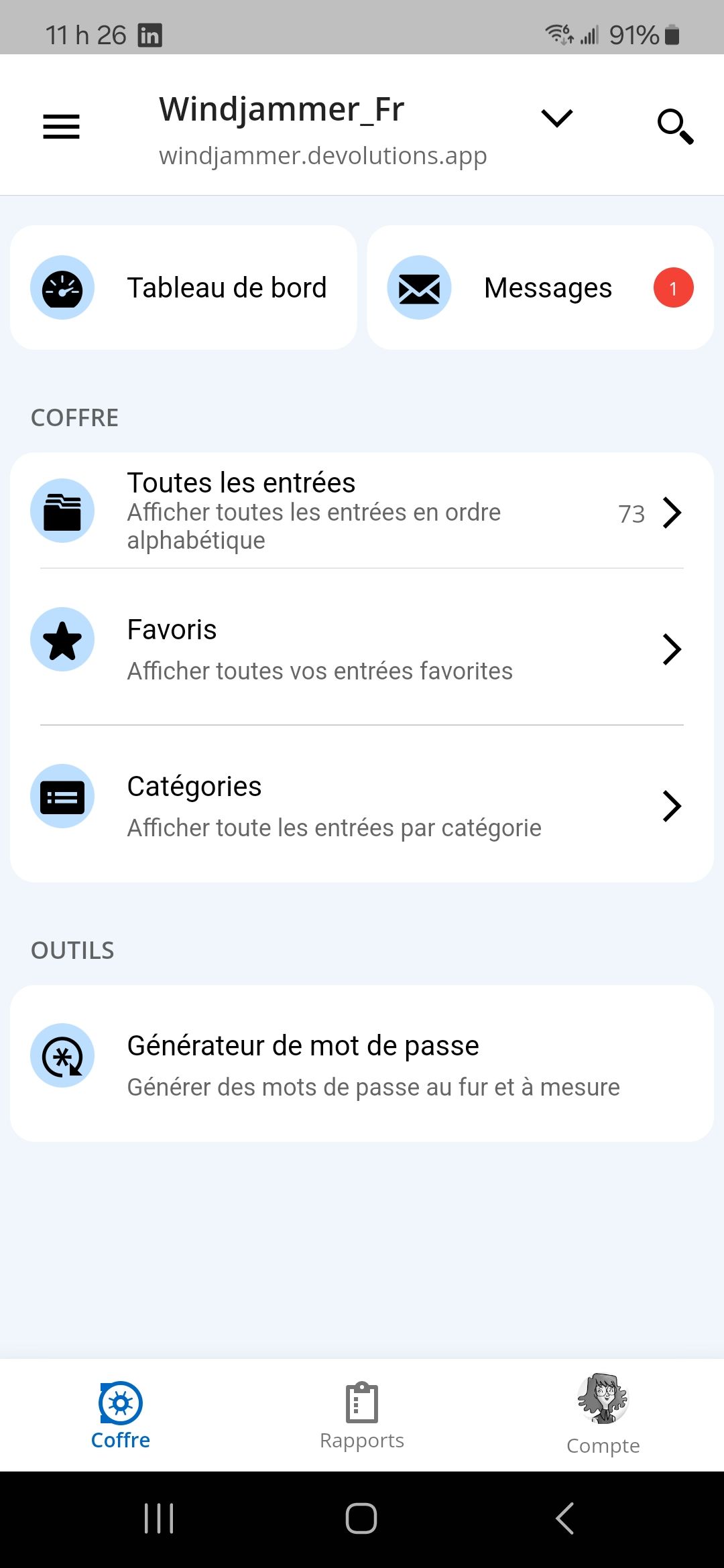
Task: Tap the Catégories list icon
Action: point(62,797)
